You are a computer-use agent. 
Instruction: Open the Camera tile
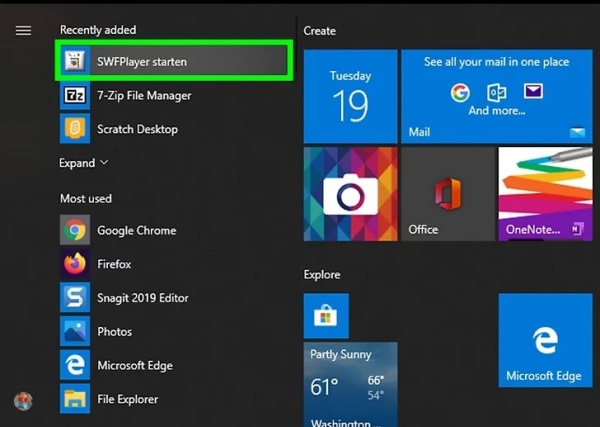[x=348, y=194]
